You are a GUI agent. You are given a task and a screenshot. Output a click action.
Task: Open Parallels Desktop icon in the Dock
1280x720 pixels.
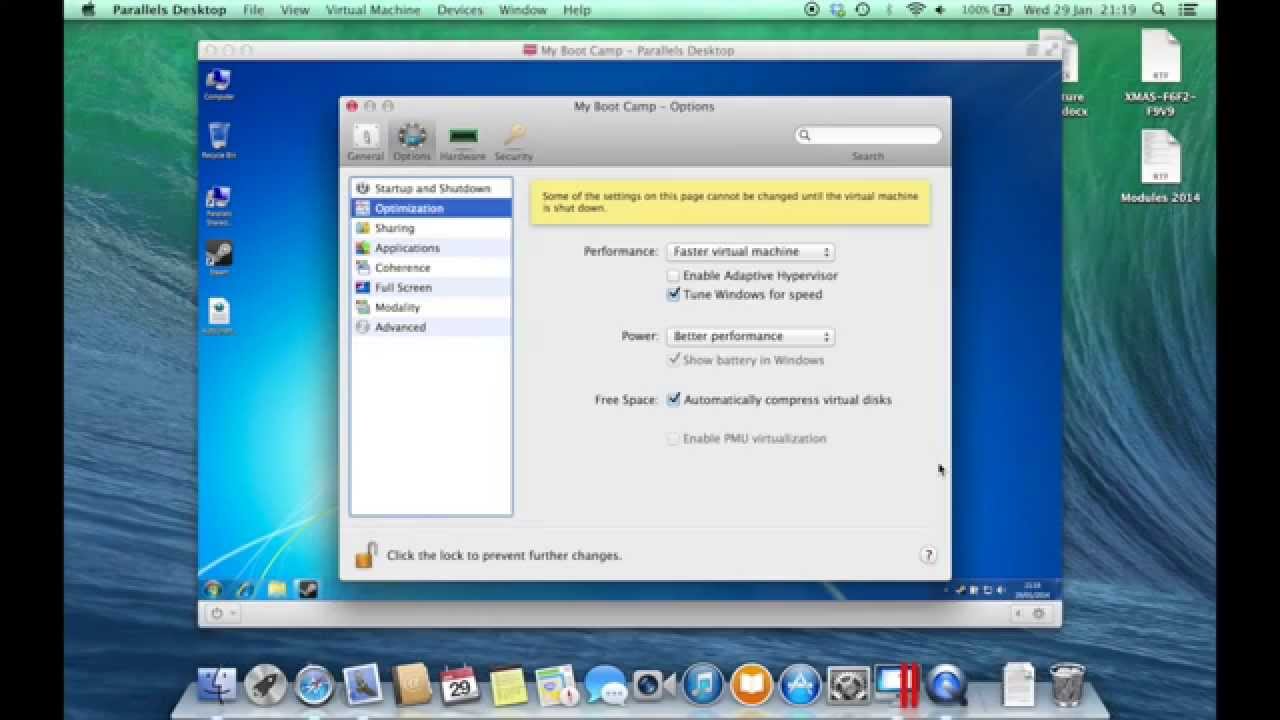click(896, 685)
